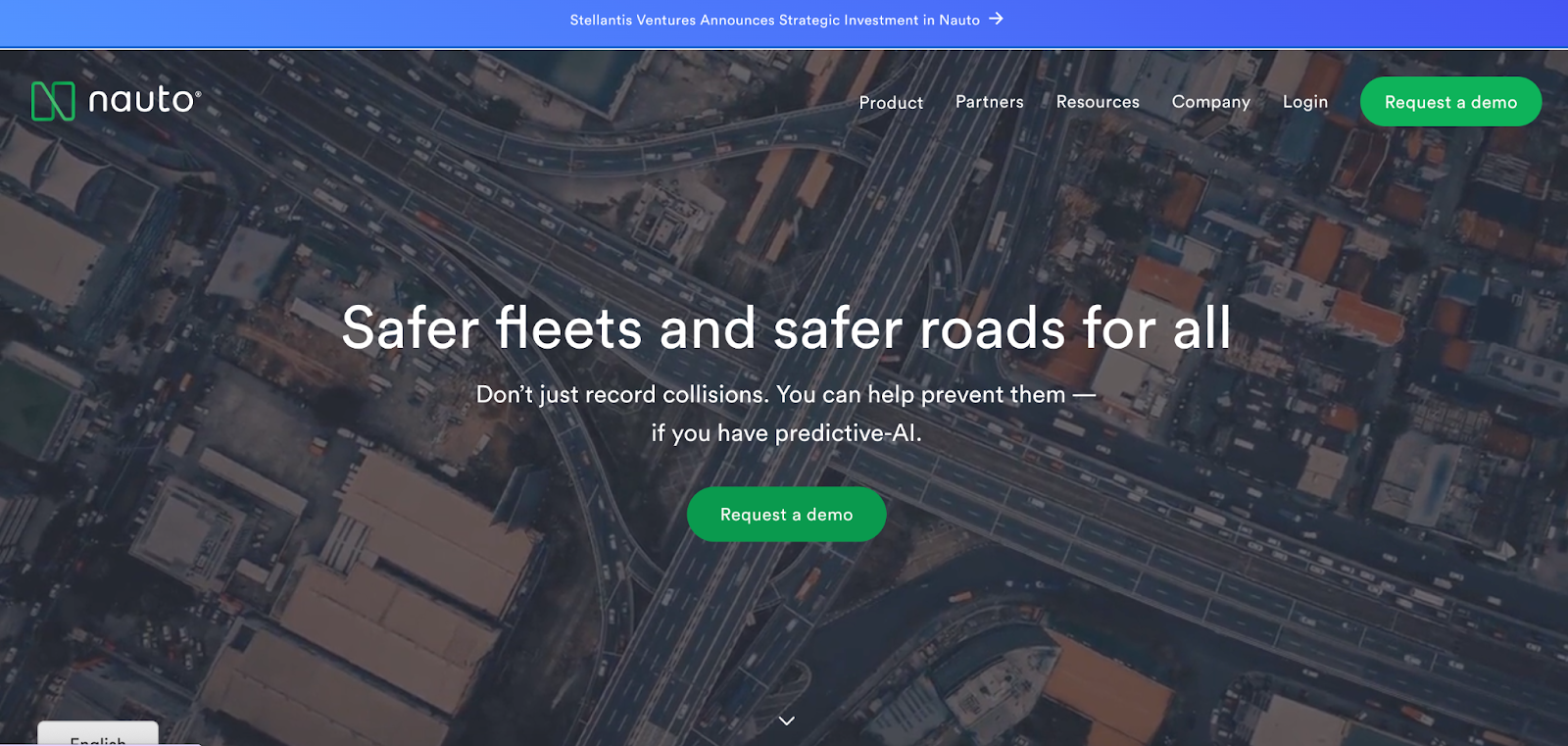
Task: Open the Resources menu
Action: (x=1098, y=102)
